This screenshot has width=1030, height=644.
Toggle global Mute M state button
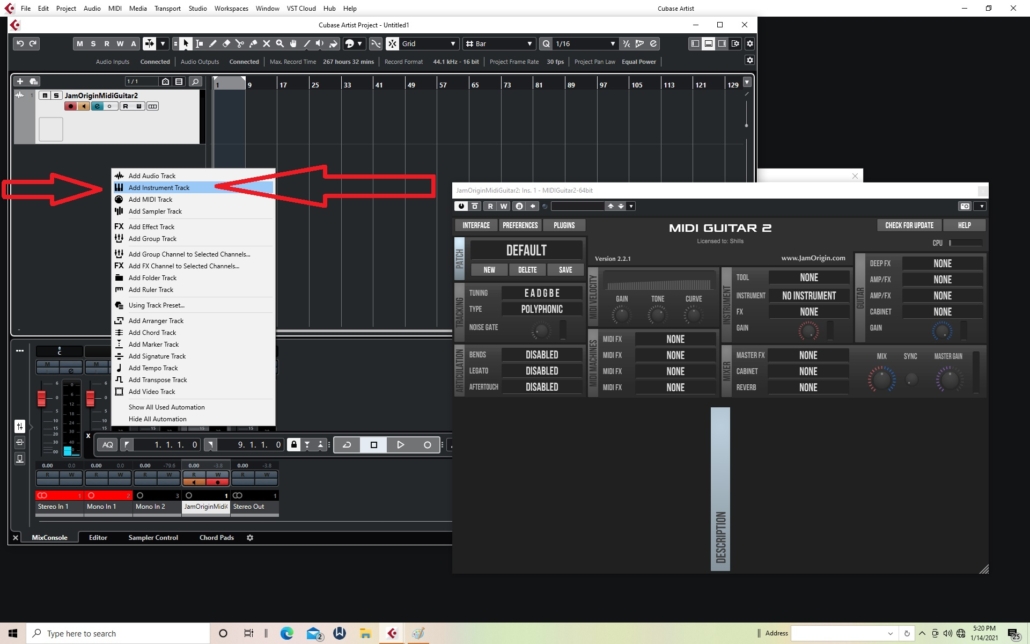point(79,43)
